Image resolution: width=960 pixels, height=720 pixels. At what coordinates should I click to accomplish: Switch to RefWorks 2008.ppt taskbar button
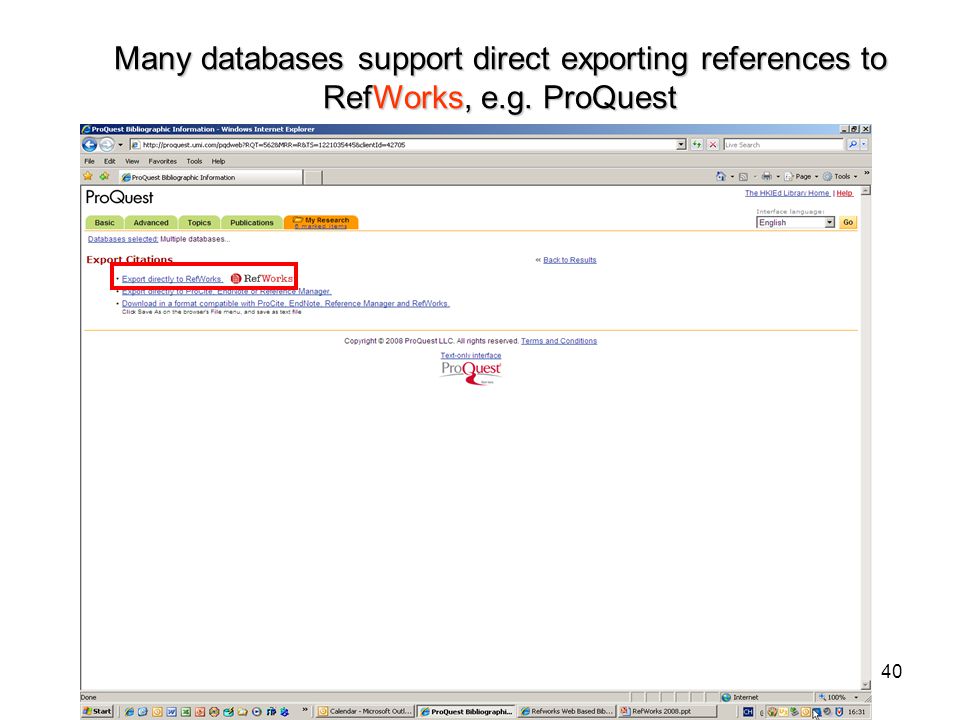(x=667, y=711)
